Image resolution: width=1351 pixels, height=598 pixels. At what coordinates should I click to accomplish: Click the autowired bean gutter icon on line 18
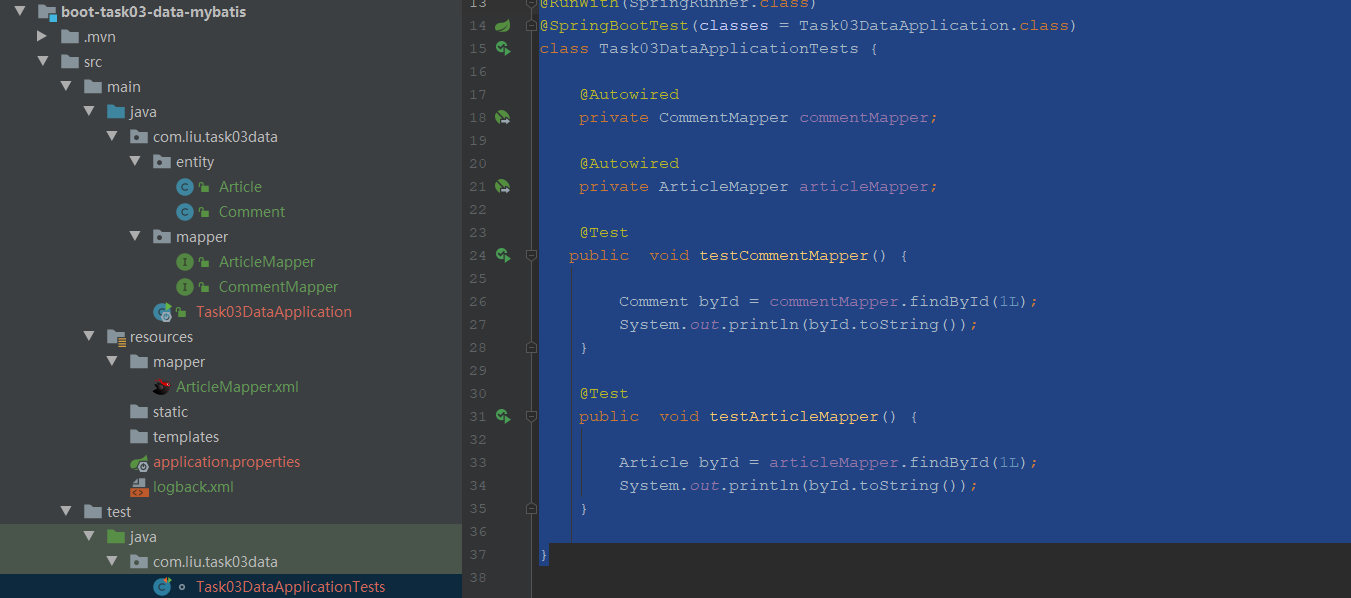[x=503, y=117]
